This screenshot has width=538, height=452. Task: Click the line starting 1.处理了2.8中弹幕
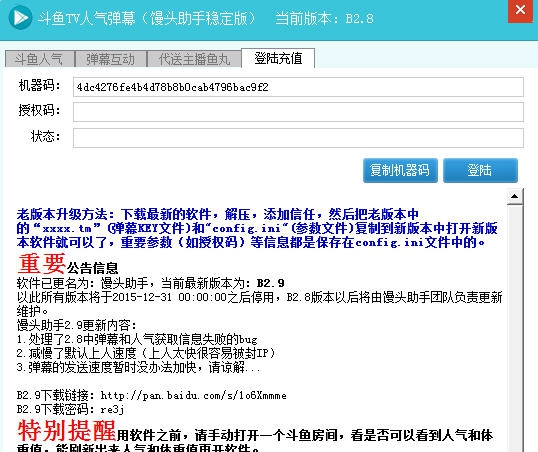(137, 339)
